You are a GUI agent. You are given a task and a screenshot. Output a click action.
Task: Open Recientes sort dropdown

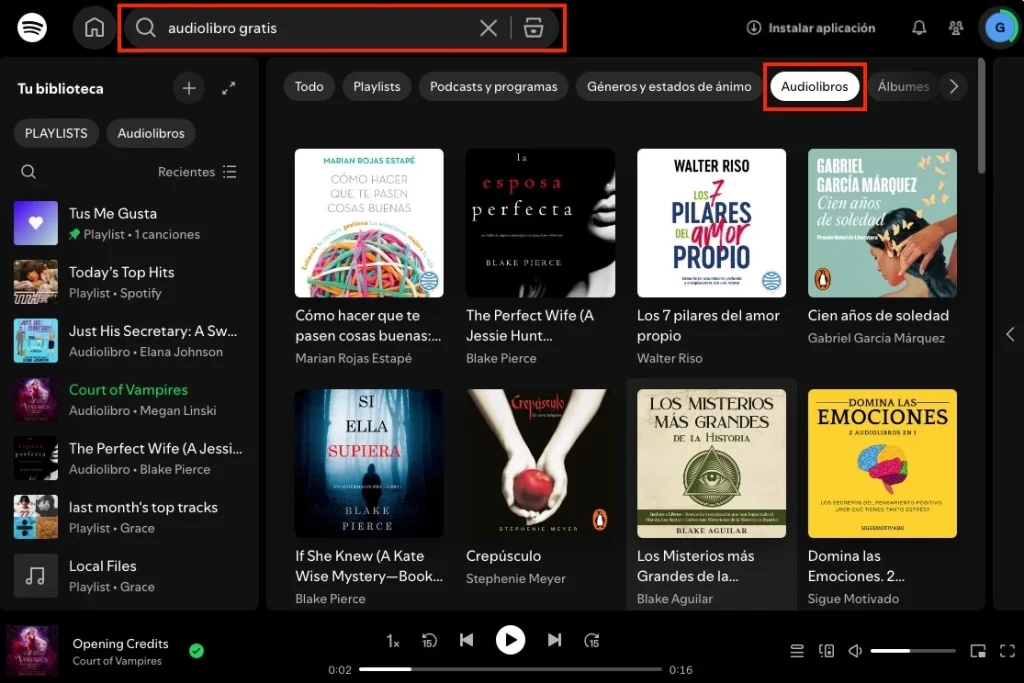tap(197, 172)
